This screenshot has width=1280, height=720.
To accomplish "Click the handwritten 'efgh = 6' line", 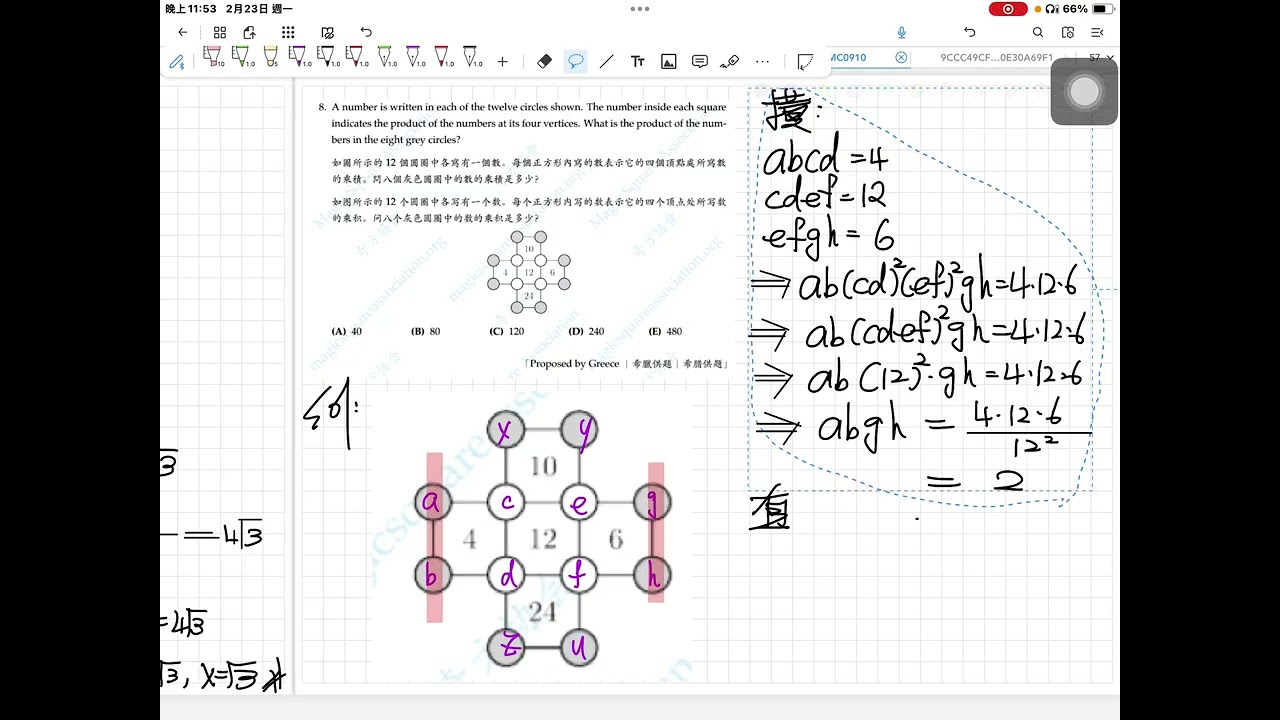I will point(828,236).
